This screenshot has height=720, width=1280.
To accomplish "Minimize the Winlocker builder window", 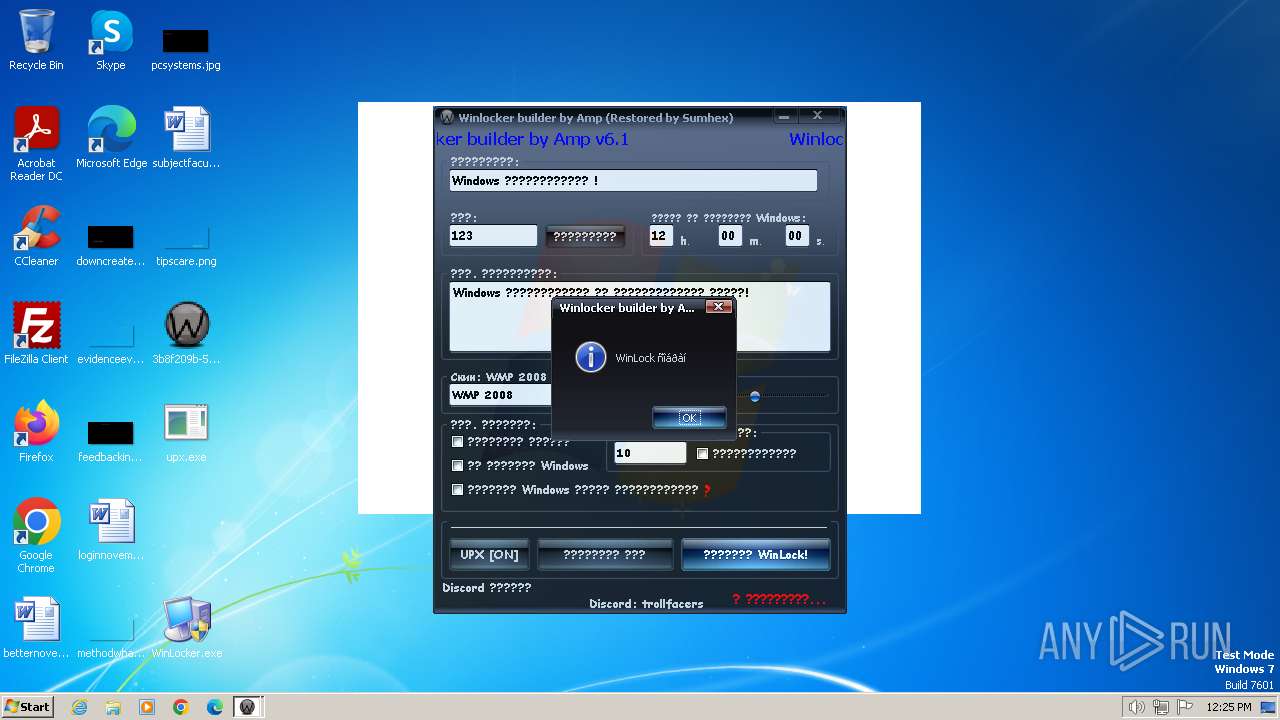I will [785, 116].
